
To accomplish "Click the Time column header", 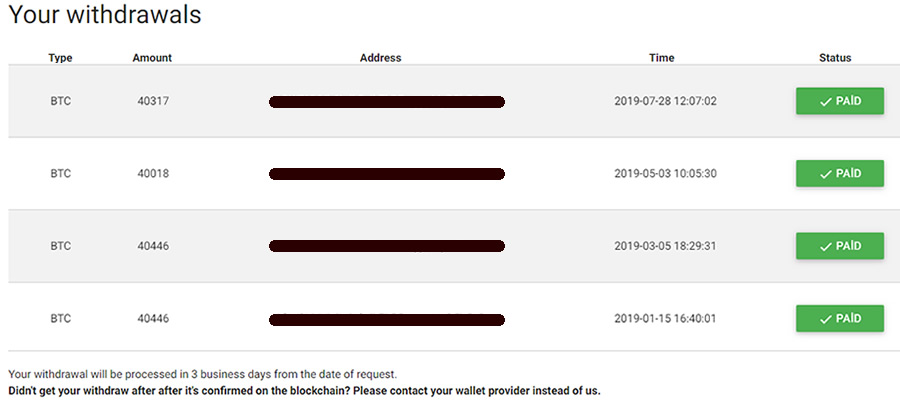I will point(662,58).
